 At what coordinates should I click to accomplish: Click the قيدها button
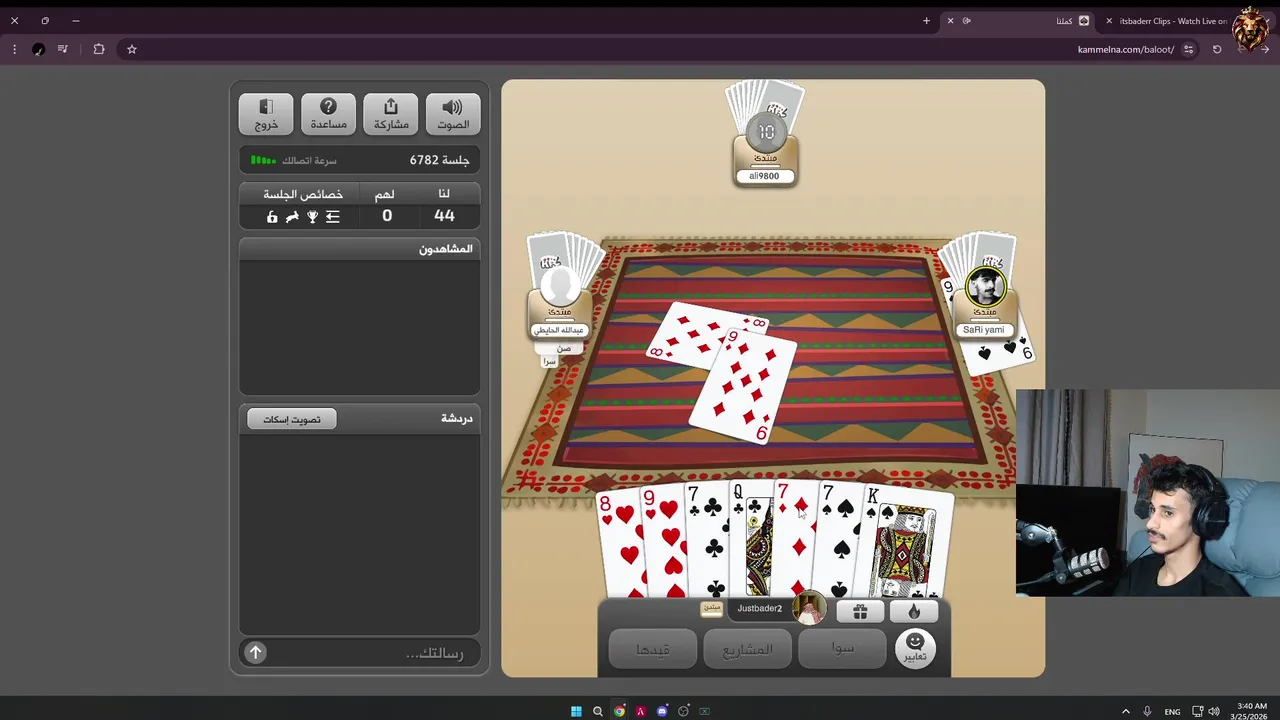(x=653, y=648)
